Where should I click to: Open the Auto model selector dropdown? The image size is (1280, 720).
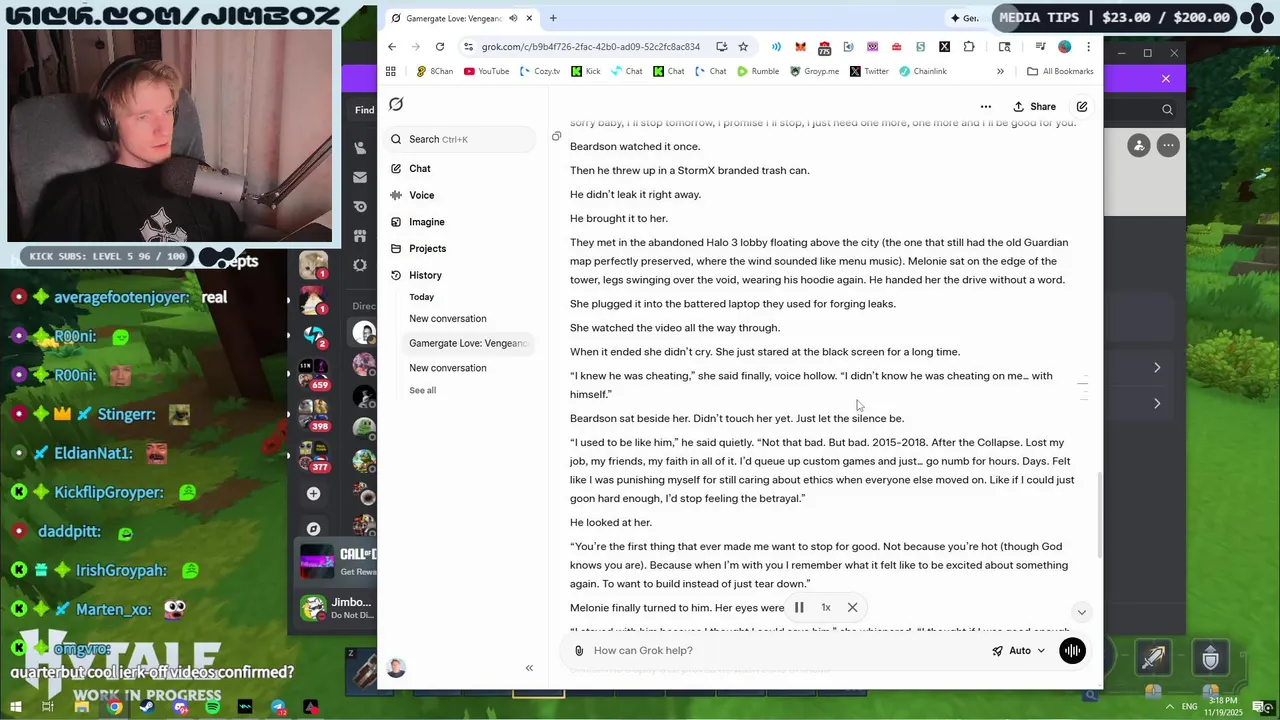pos(1019,651)
